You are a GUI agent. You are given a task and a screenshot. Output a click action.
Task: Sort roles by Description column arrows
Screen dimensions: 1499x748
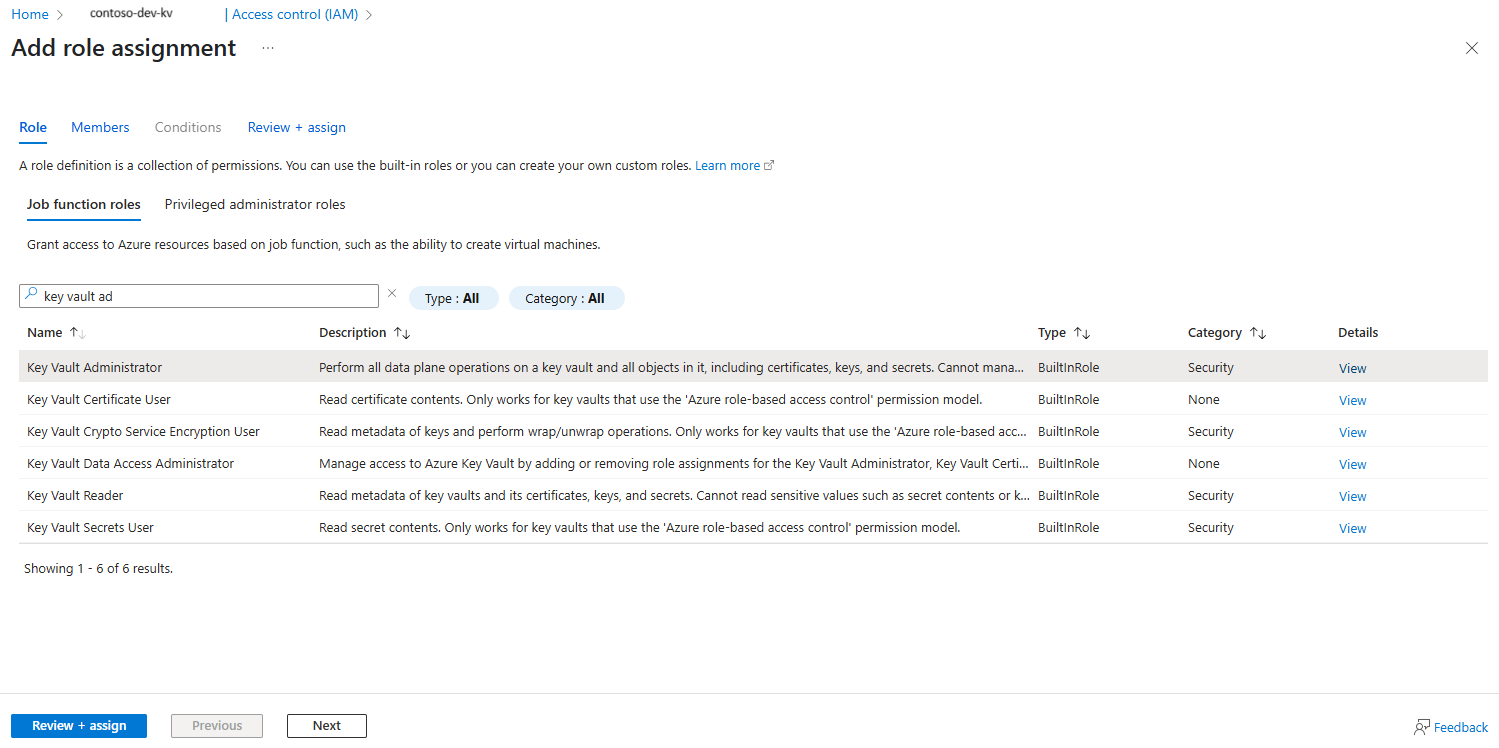402,333
